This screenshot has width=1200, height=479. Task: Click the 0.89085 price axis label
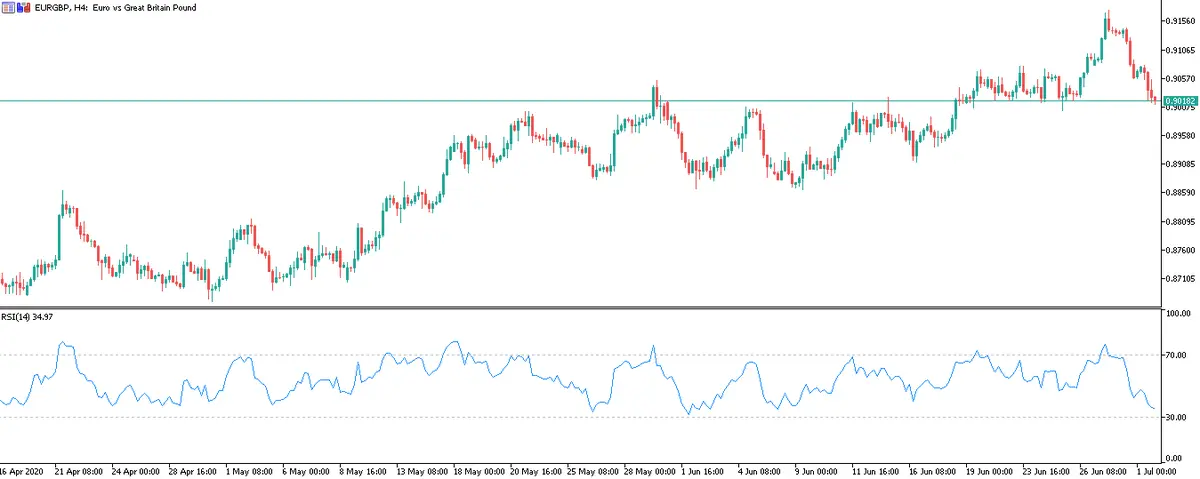[1181, 163]
